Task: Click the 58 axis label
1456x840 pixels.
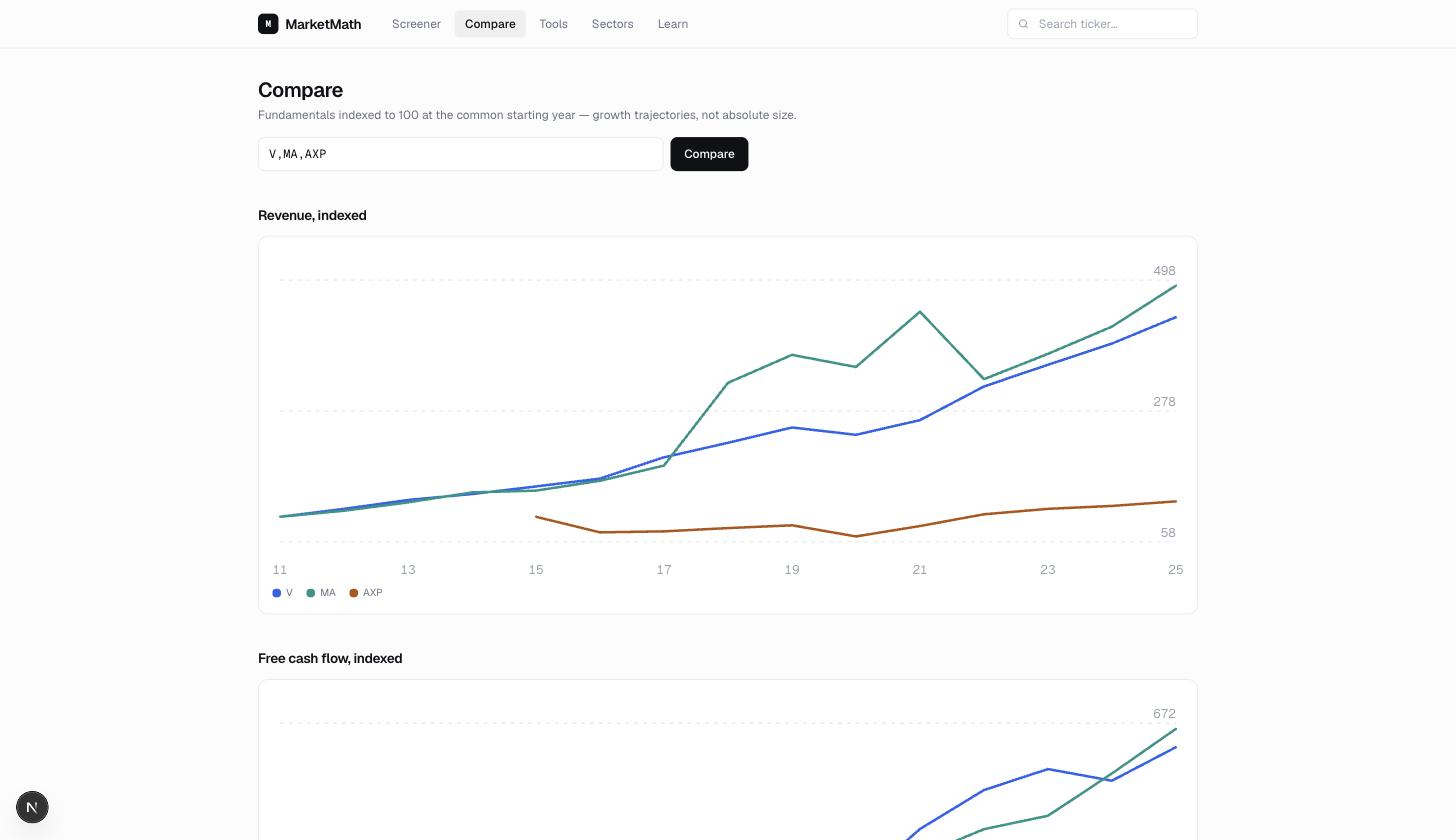Action: 1168,533
